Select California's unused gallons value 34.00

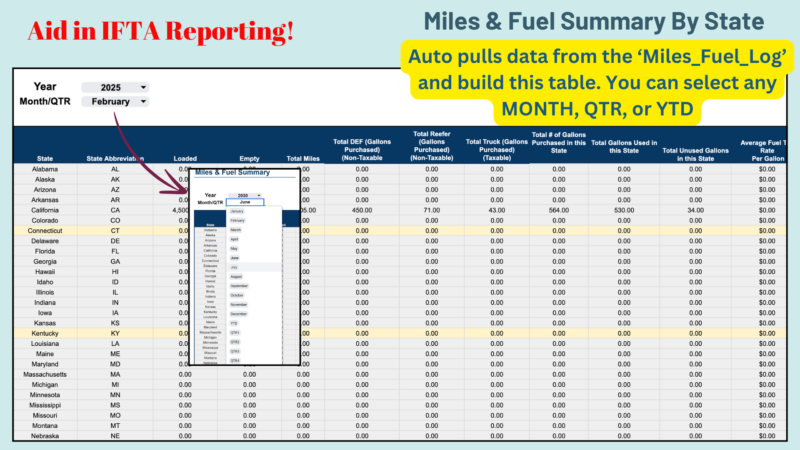695,210
